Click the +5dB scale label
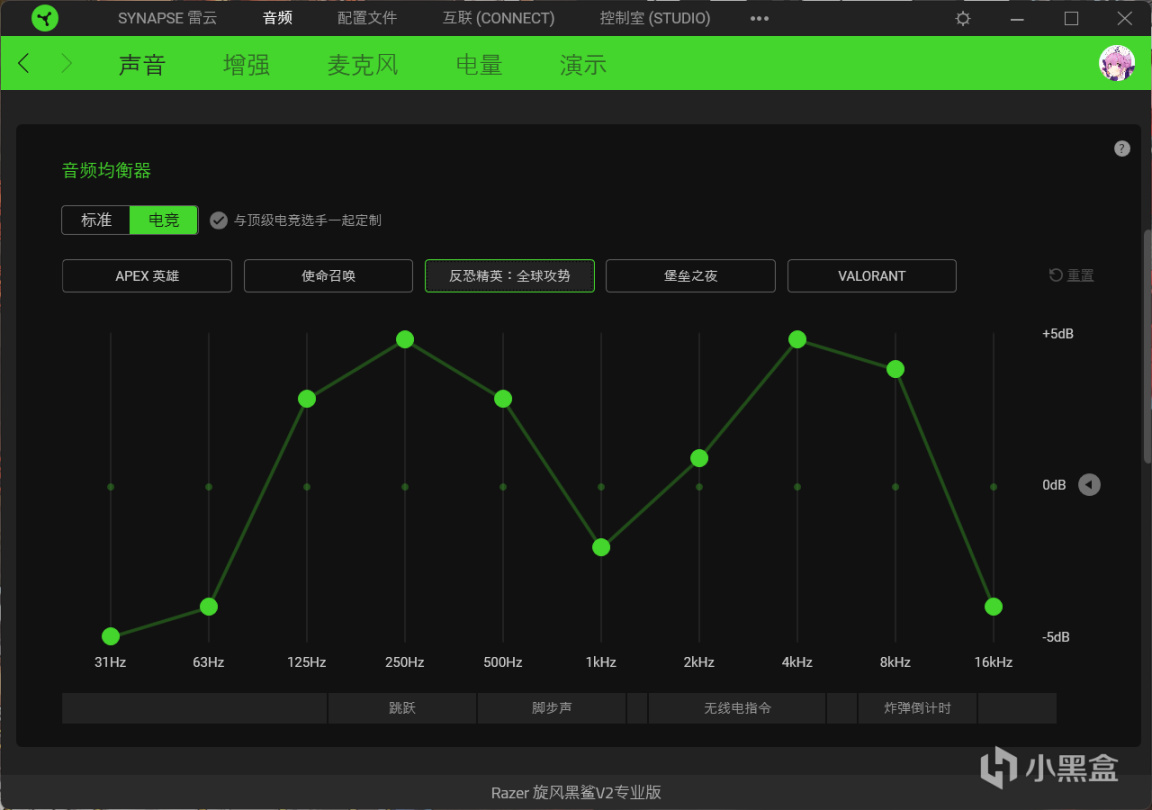The width and height of the screenshot is (1152, 810). pos(1058,334)
